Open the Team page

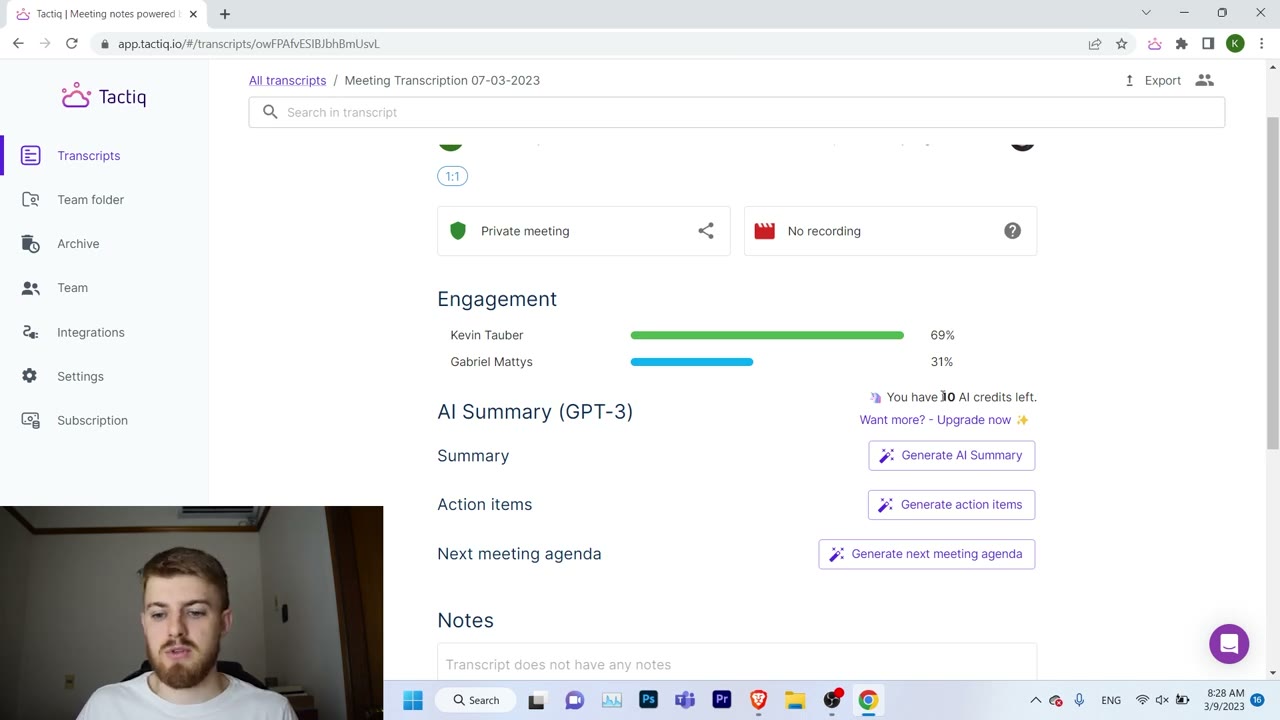pyautogui.click(x=72, y=288)
